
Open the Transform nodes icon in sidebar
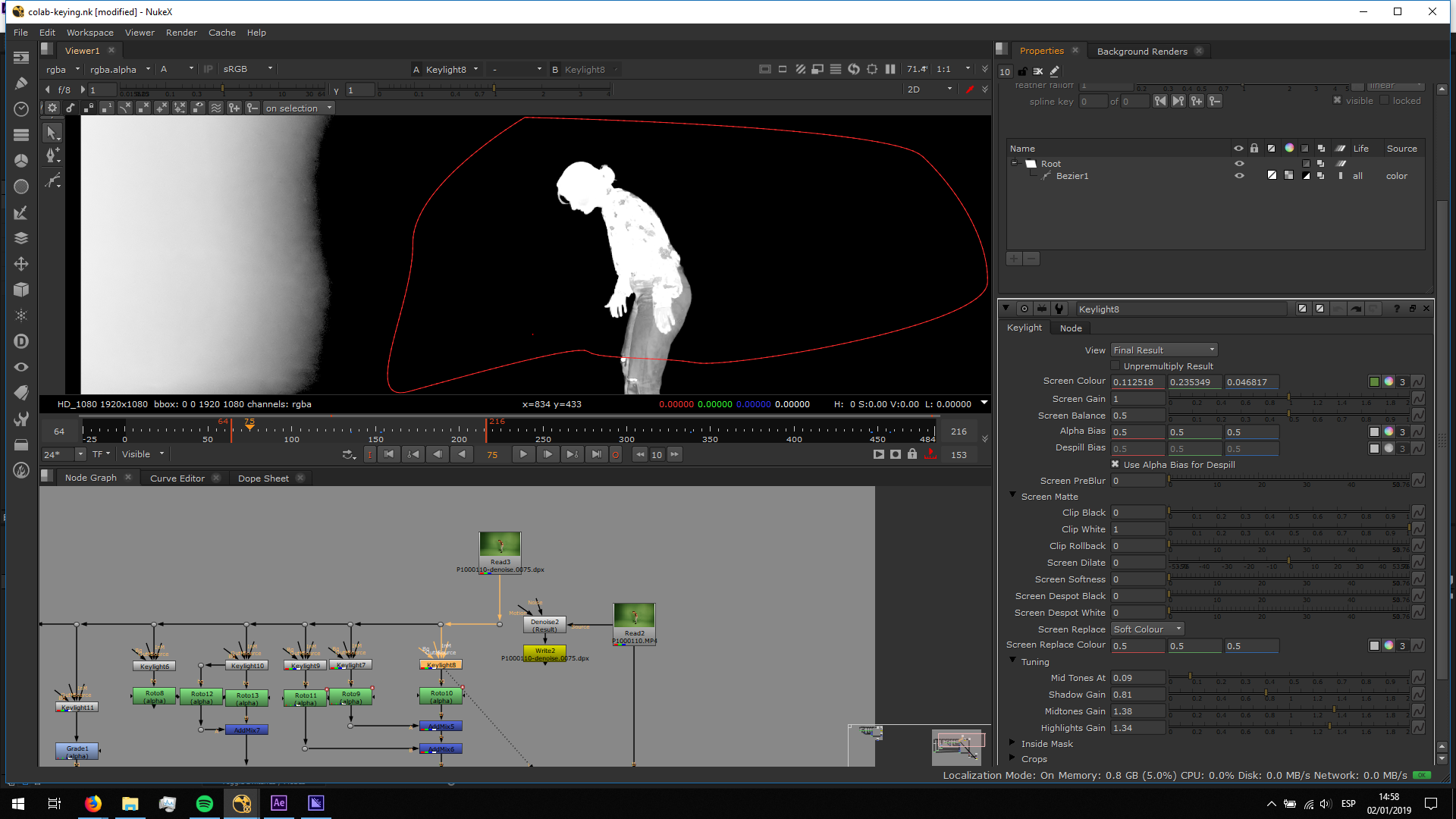(21, 264)
